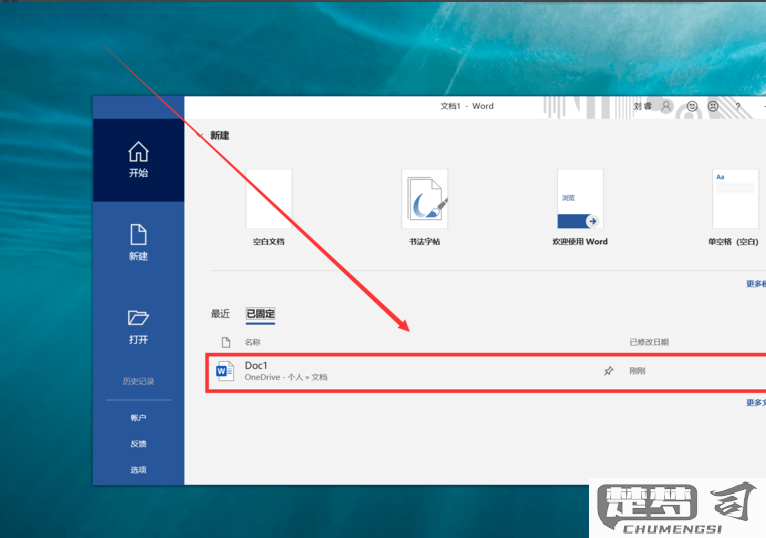Switch to the 最近 tab
Screen dimensions: 766x538
coord(220,314)
